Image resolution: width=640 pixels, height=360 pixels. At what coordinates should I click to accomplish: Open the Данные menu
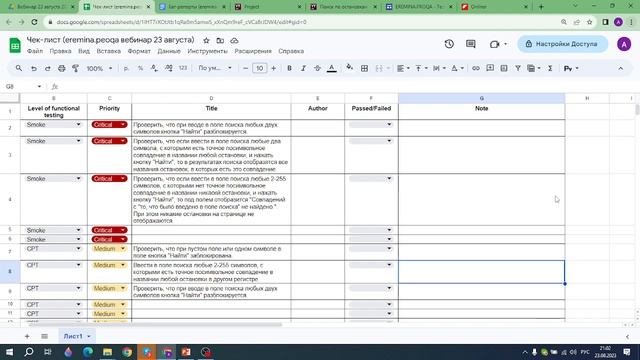pyautogui.click(x=169, y=51)
